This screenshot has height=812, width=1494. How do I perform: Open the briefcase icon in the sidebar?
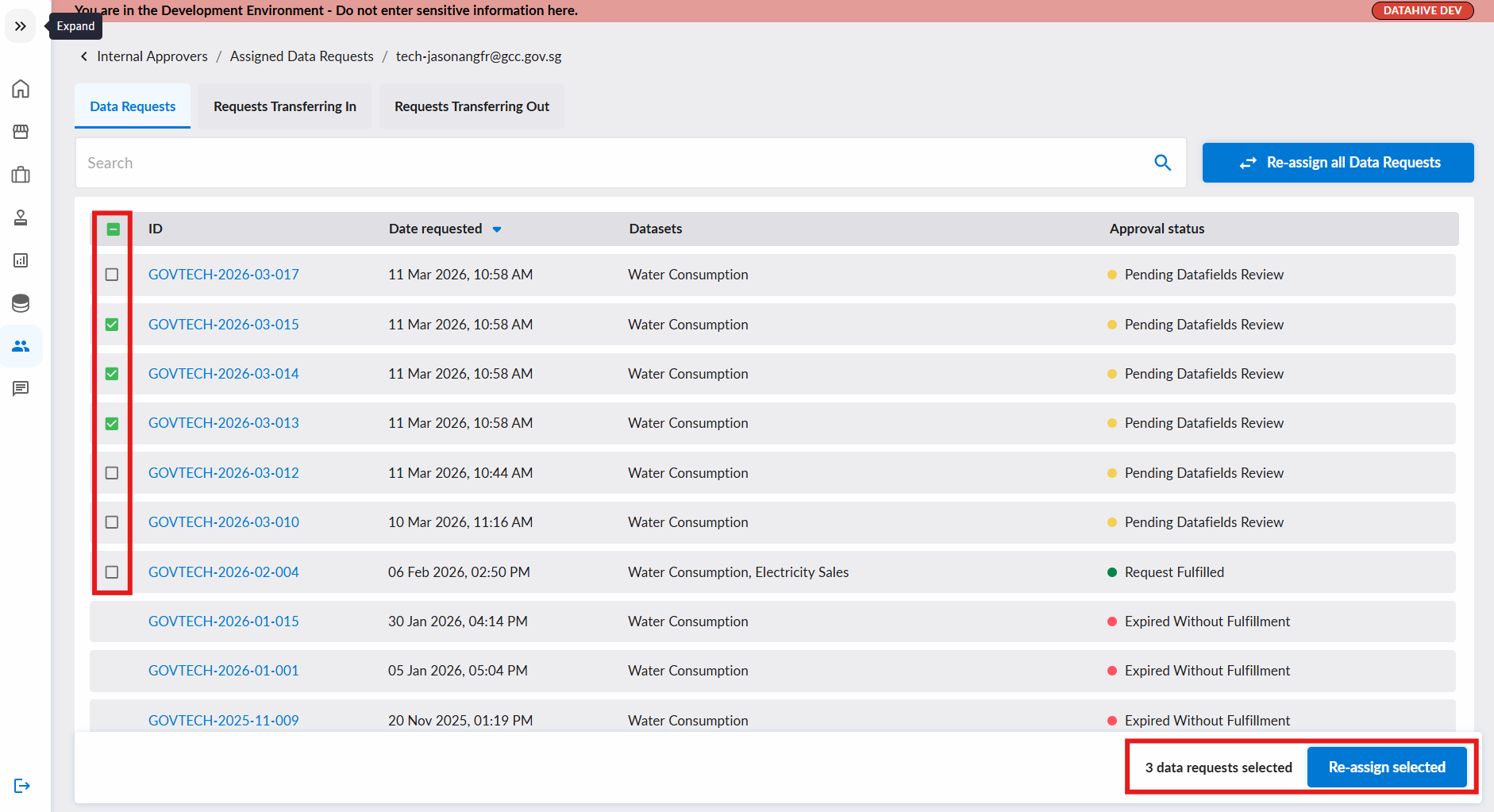tap(21, 175)
